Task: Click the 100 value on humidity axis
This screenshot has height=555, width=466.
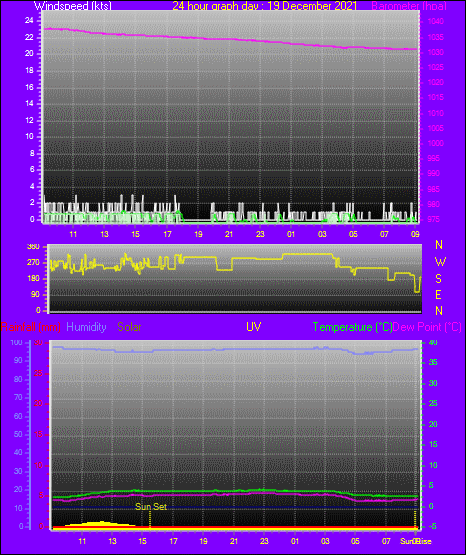Action: point(16,342)
